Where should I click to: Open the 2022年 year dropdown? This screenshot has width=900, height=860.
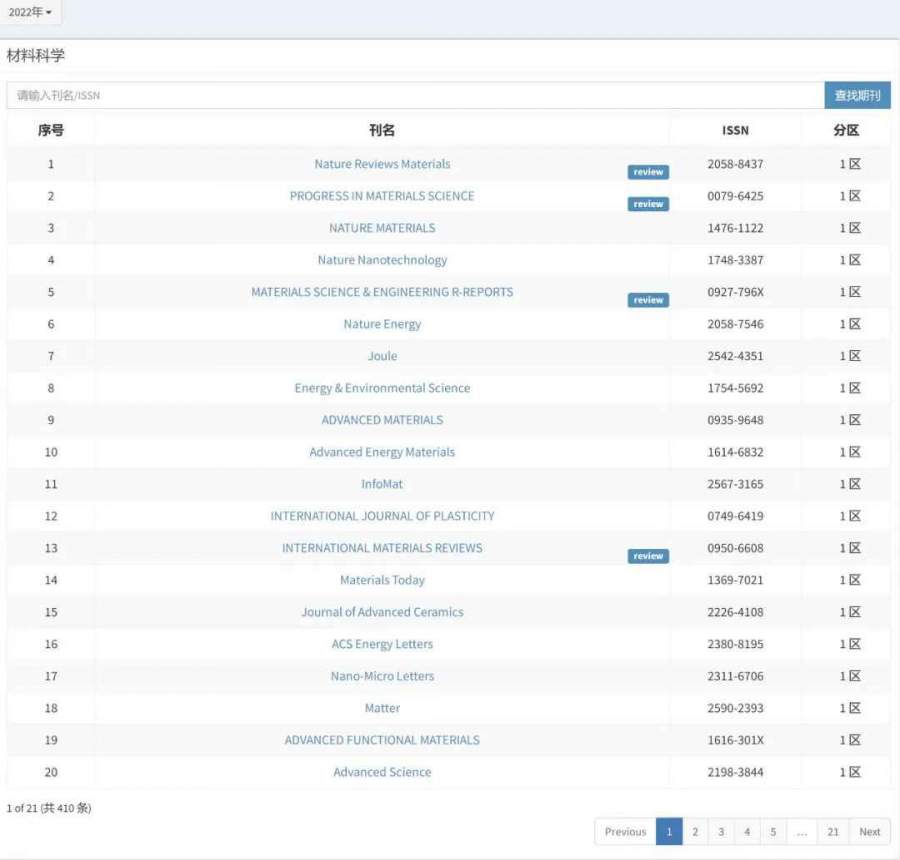click(30, 12)
